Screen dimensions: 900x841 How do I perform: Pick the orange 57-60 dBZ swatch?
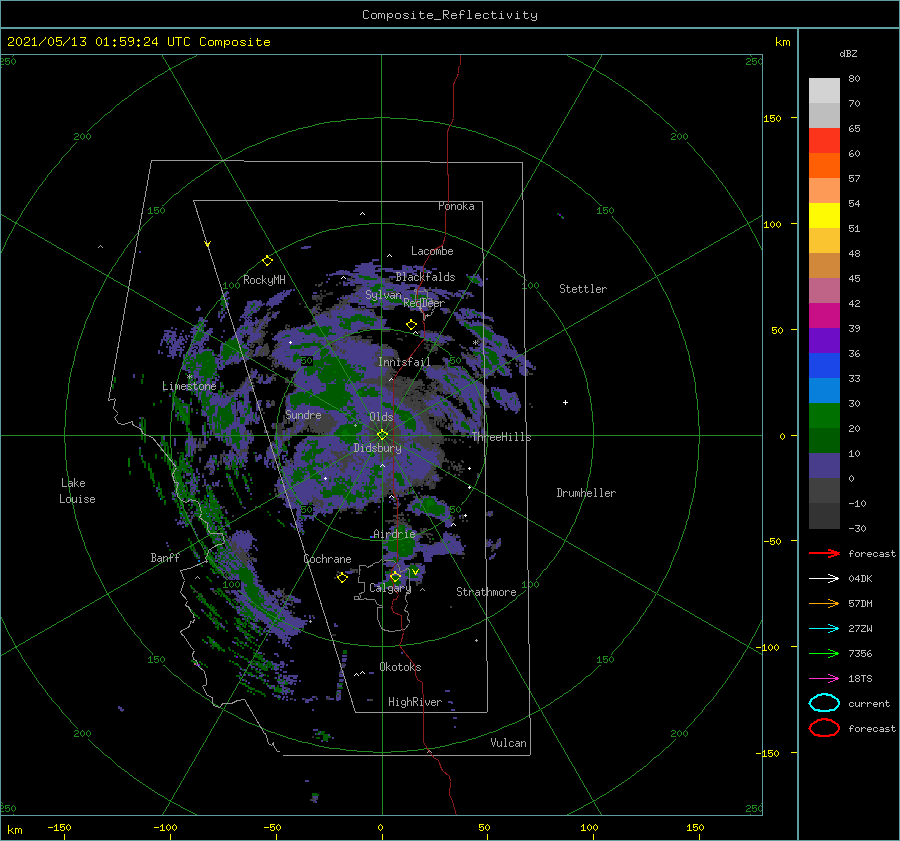tap(824, 166)
